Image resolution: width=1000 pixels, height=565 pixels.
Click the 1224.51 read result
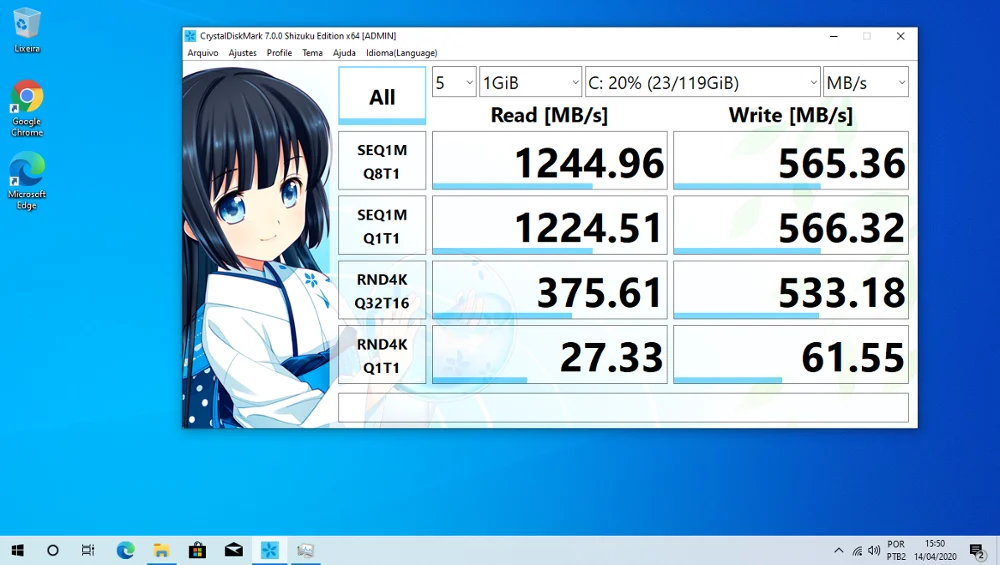550,225
